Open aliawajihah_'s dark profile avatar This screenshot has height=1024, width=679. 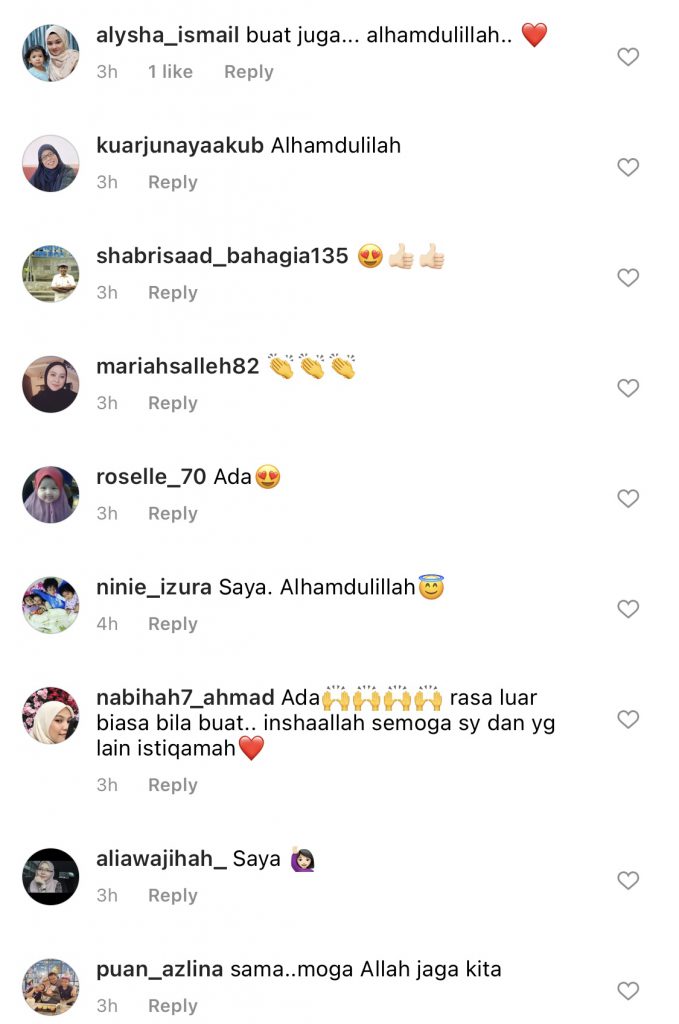pyautogui.click(x=51, y=876)
